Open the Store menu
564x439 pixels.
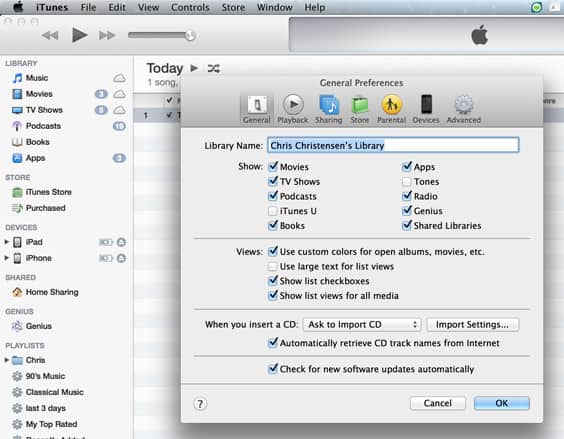tap(233, 7)
